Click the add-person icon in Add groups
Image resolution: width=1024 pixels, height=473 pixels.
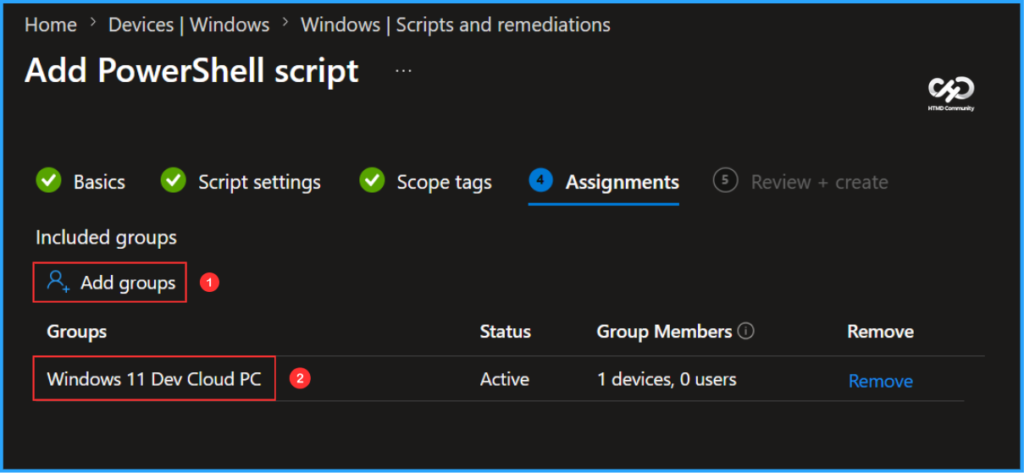coord(58,282)
